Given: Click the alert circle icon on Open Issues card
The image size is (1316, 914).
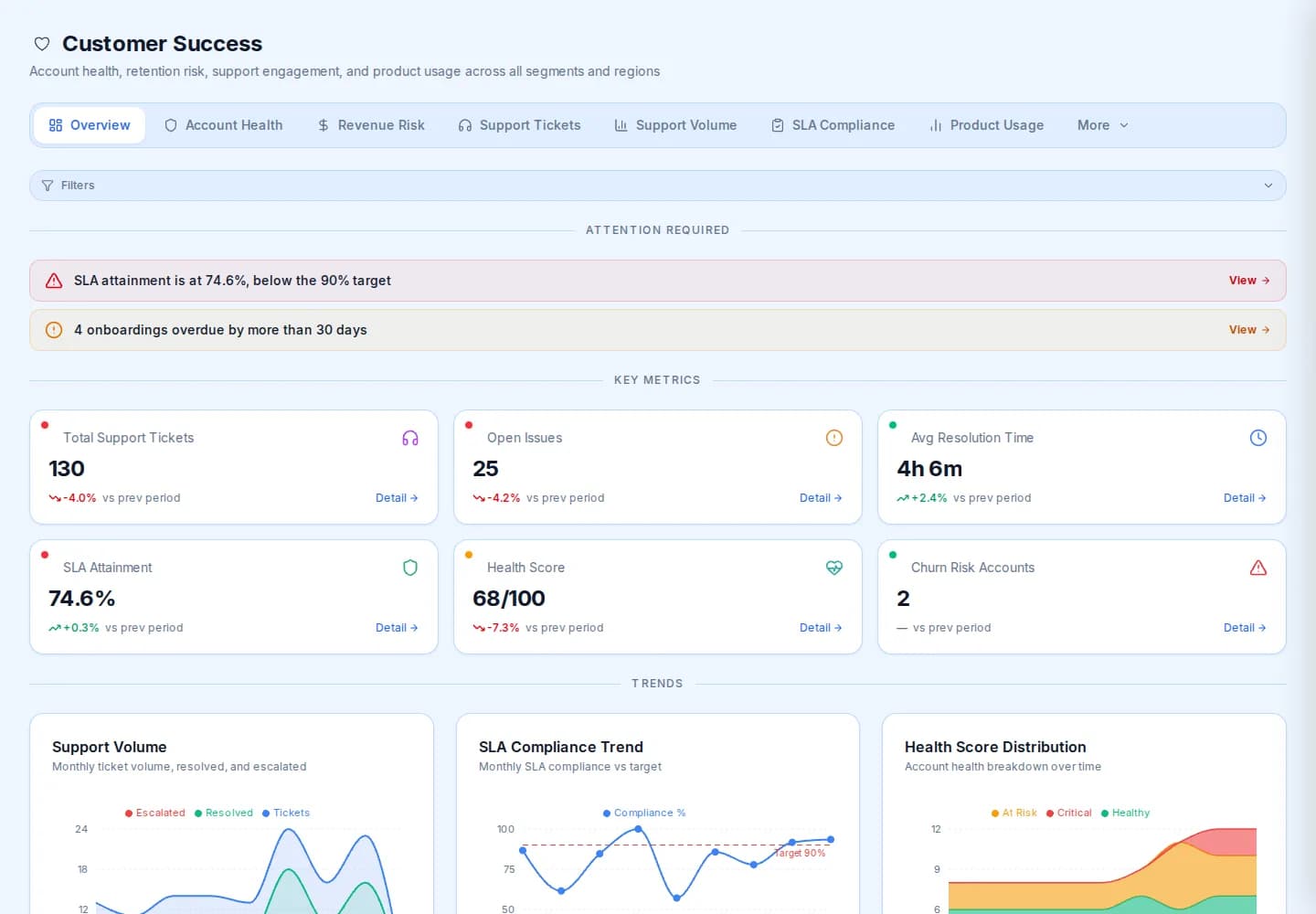Looking at the screenshot, I should [x=834, y=438].
